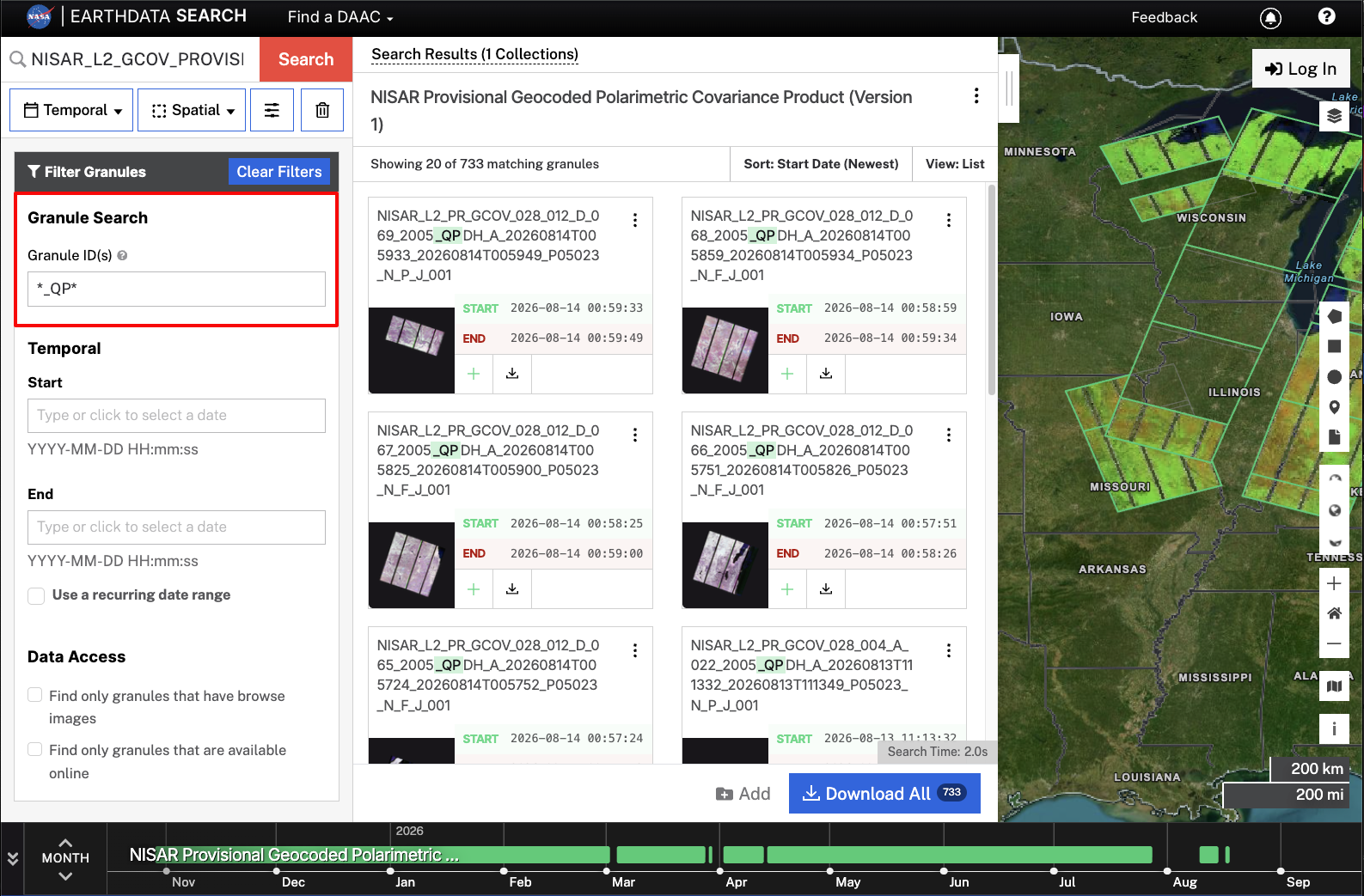Click the Granule ID(s) help icon

tap(122, 255)
